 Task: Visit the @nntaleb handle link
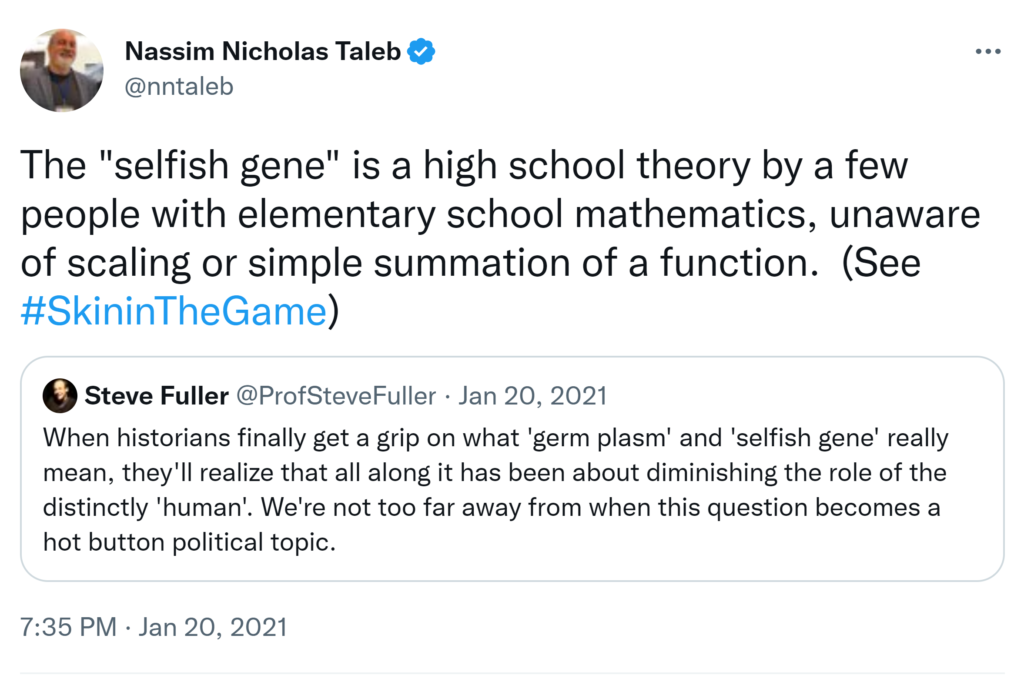179,87
